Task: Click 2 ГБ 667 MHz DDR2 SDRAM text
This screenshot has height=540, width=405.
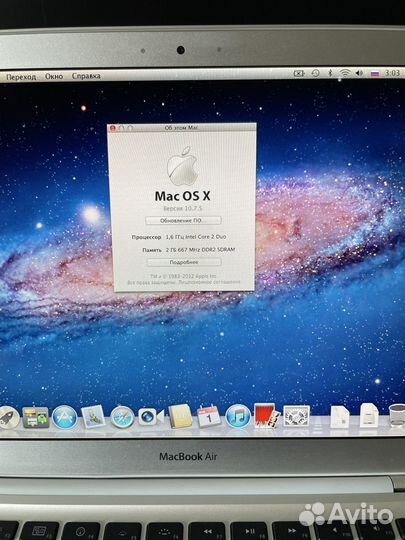Action: click(x=200, y=250)
